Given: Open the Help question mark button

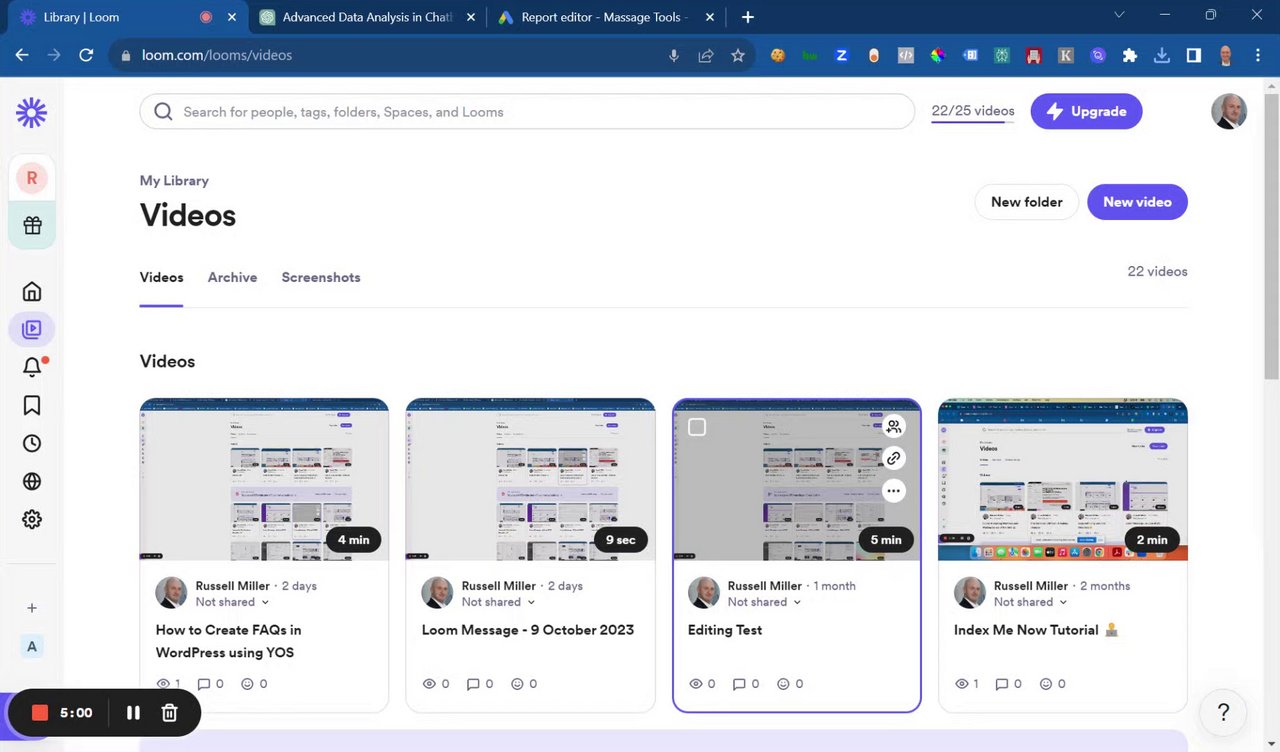Looking at the screenshot, I should (1222, 713).
